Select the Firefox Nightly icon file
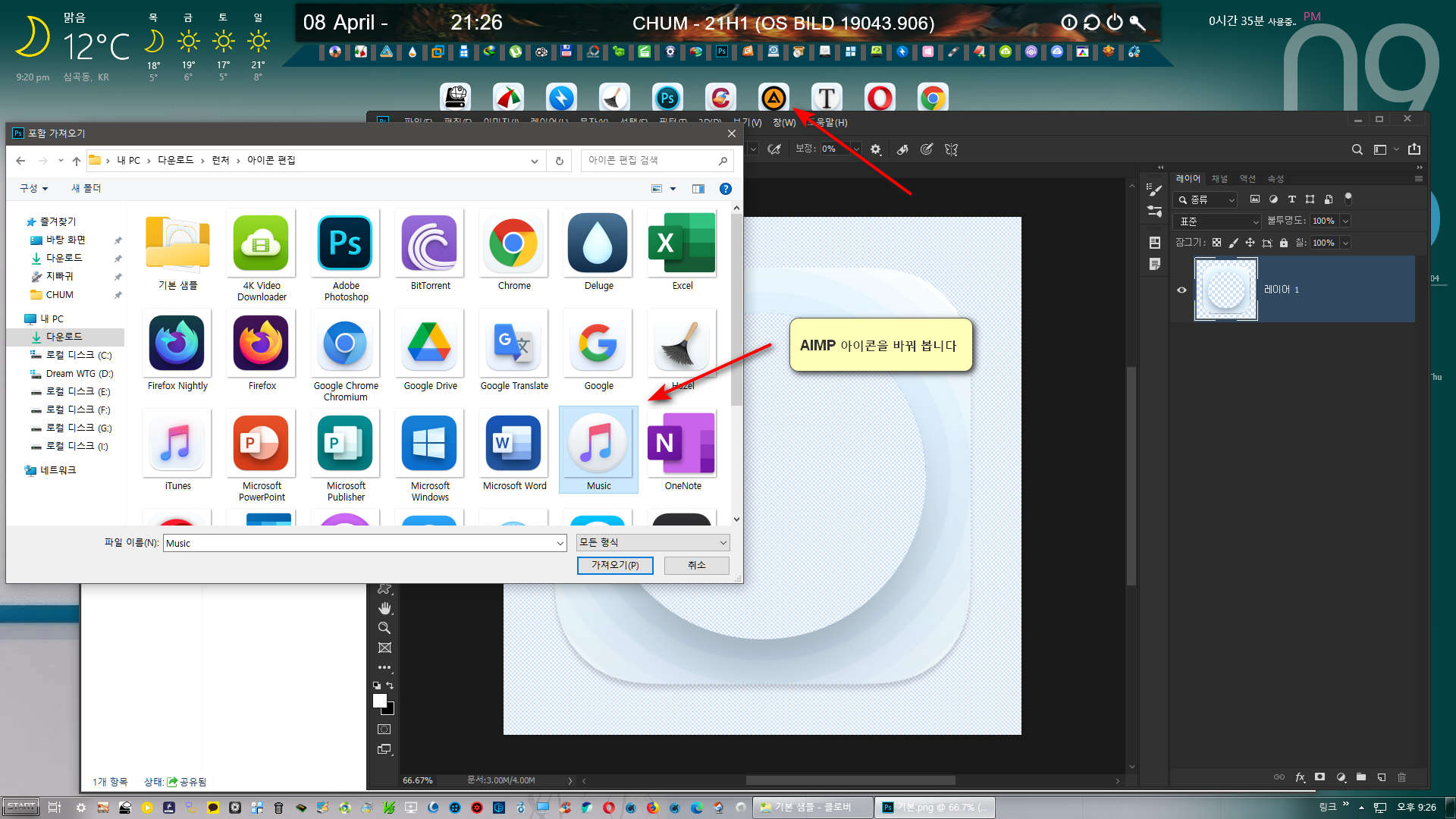 pyautogui.click(x=177, y=350)
